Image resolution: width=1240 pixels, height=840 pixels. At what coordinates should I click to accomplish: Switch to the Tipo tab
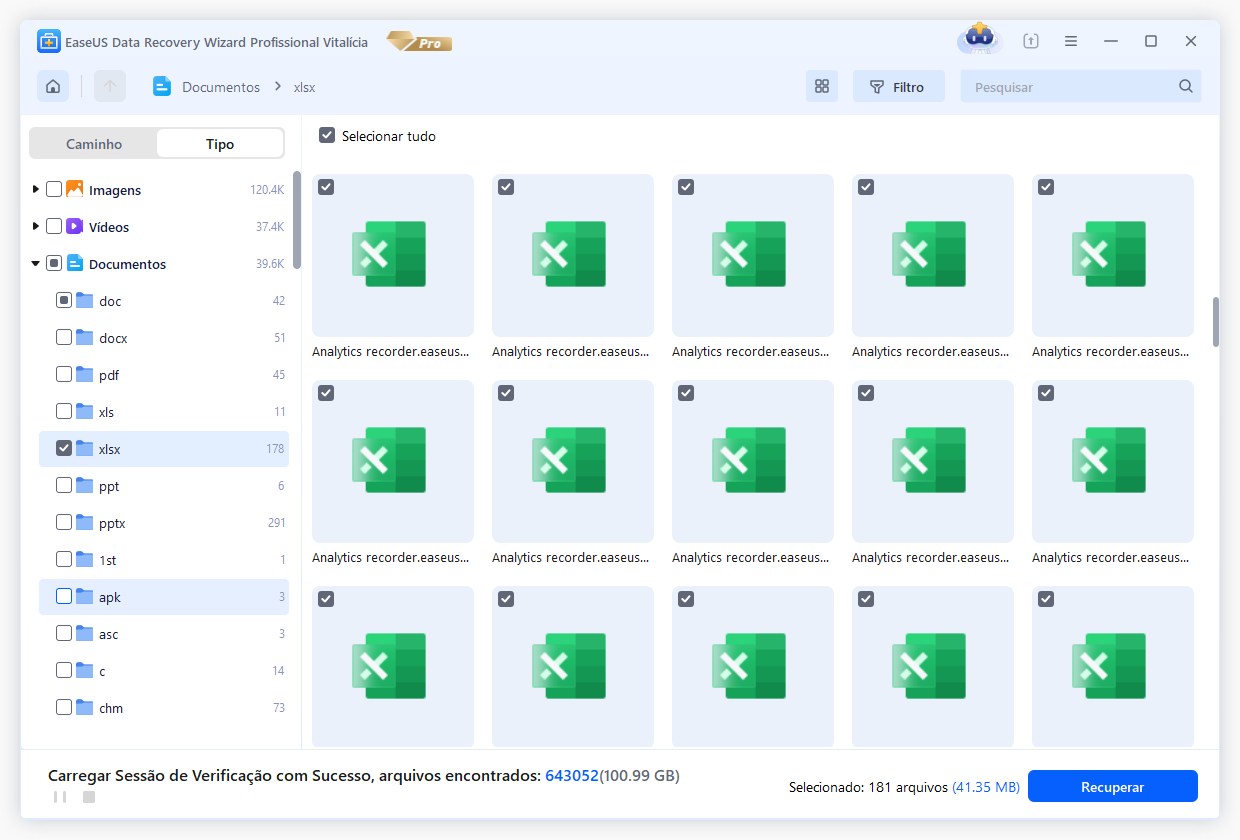[x=220, y=144]
